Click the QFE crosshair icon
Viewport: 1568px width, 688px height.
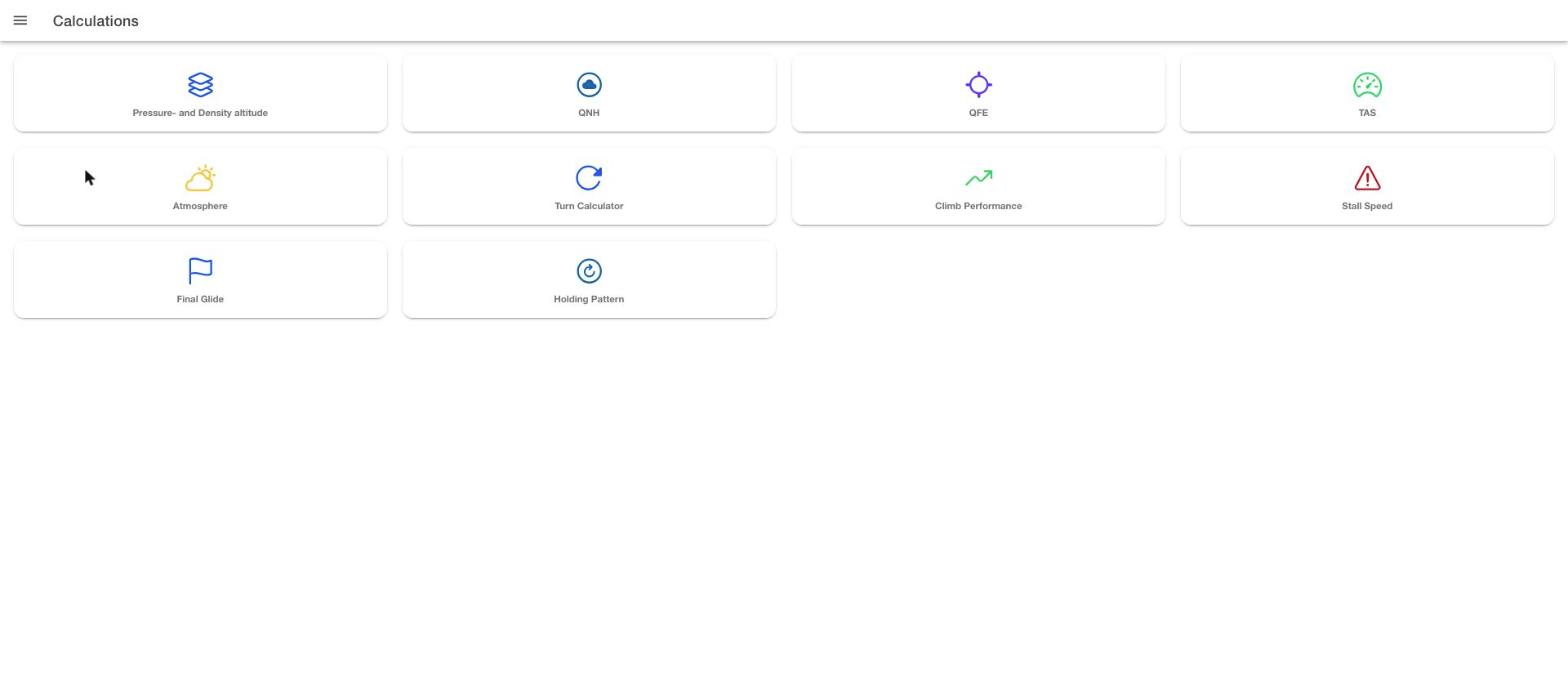click(978, 85)
